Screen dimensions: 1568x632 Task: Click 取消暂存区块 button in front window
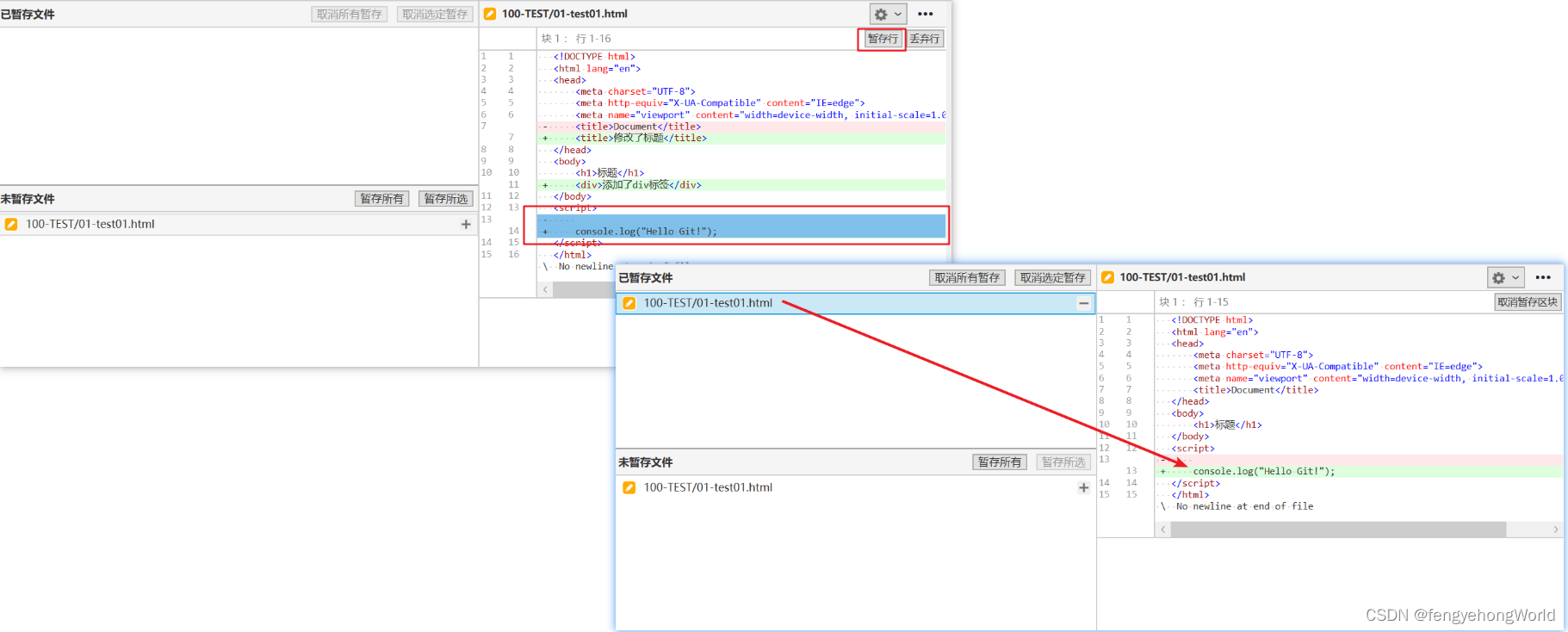click(1528, 302)
